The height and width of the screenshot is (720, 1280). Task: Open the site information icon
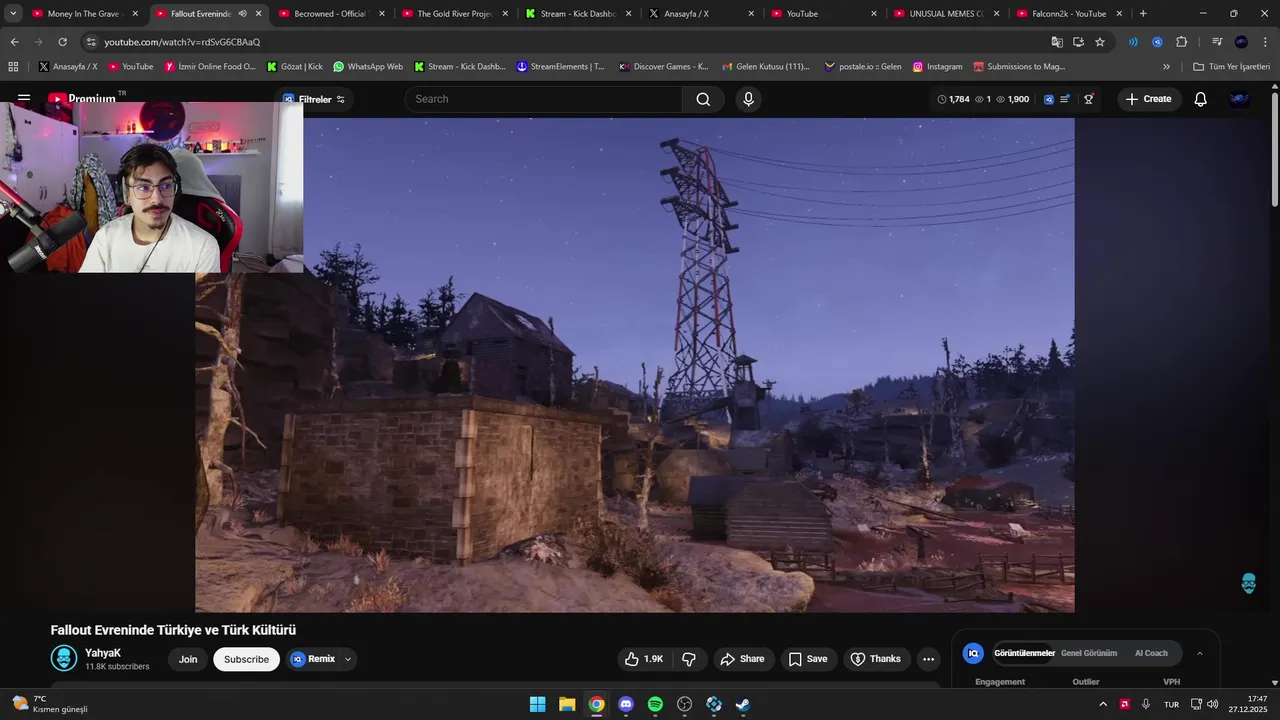(x=91, y=42)
